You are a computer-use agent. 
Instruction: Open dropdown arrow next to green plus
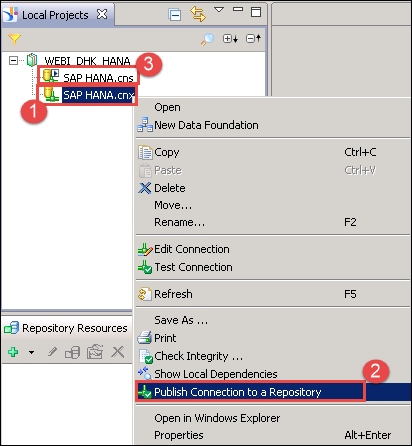click(x=31, y=352)
